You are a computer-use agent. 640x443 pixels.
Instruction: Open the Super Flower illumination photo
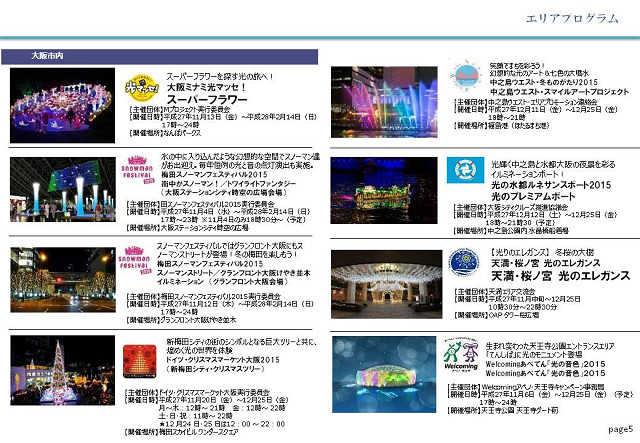point(64,105)
